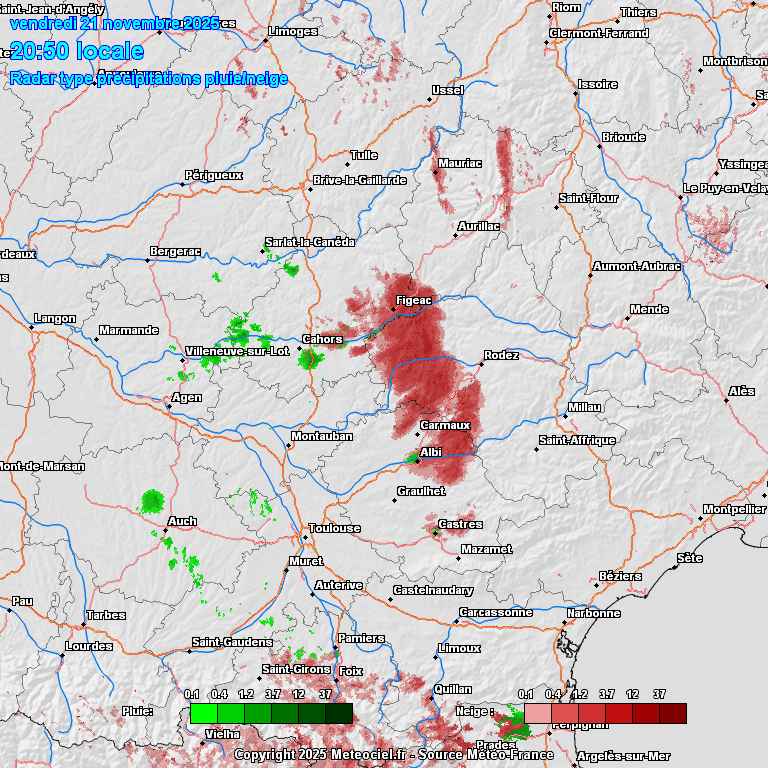This screenshot has width=768, height=768.
Task: Click the darkest green 37 rain legend swatch
Action: pos(338,713)
